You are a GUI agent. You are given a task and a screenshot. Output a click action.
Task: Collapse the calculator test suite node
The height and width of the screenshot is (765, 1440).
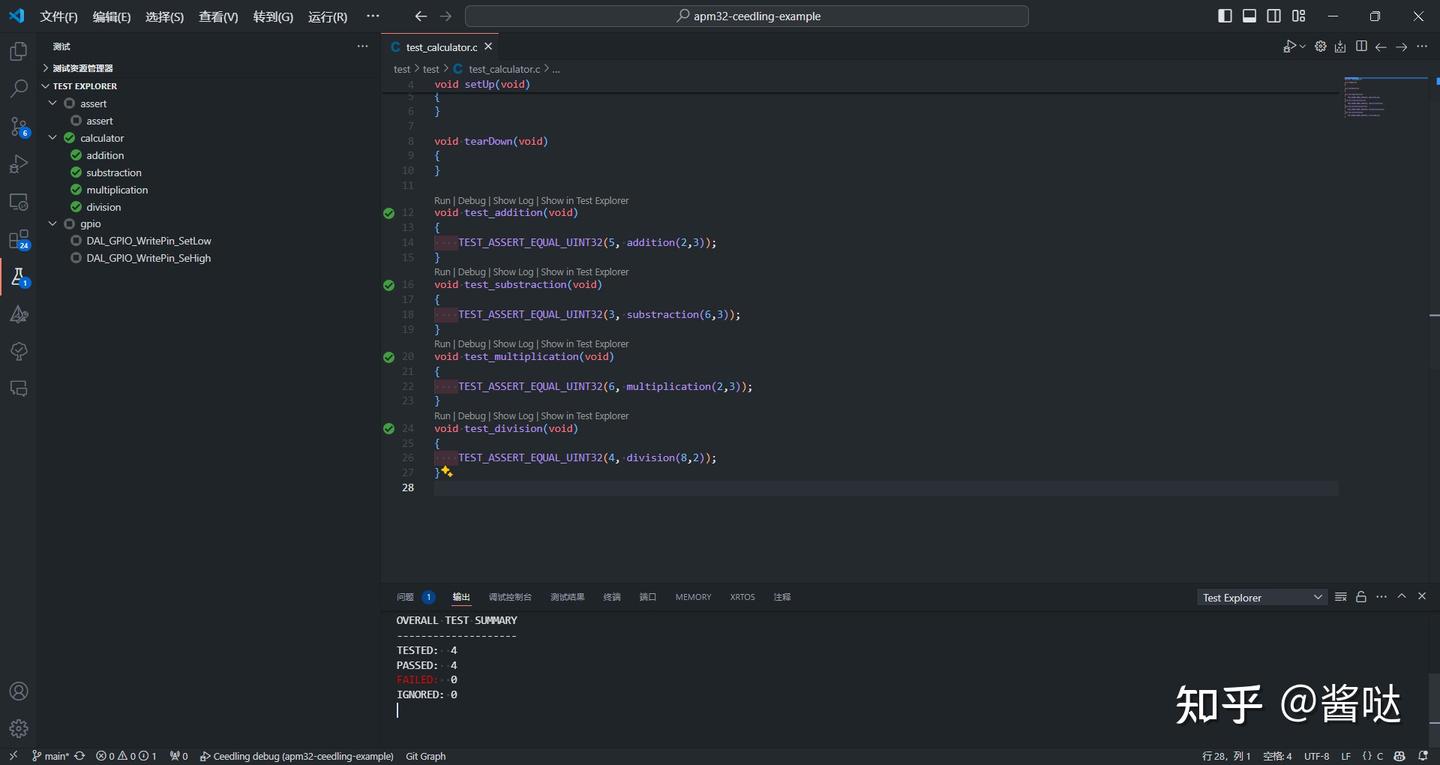coord(53,138)
